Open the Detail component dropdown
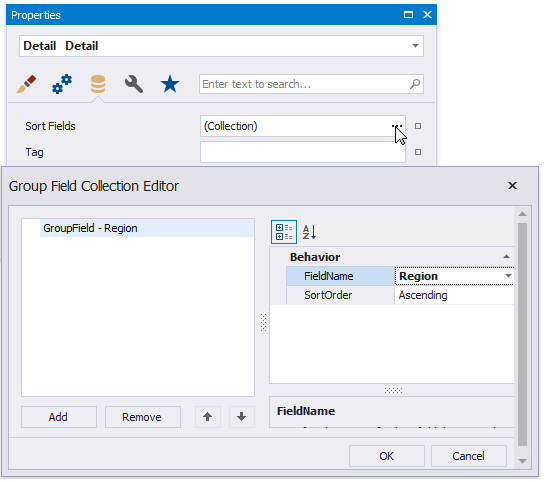The width and height of the screenshot is (554, 482). coord(416,46)
